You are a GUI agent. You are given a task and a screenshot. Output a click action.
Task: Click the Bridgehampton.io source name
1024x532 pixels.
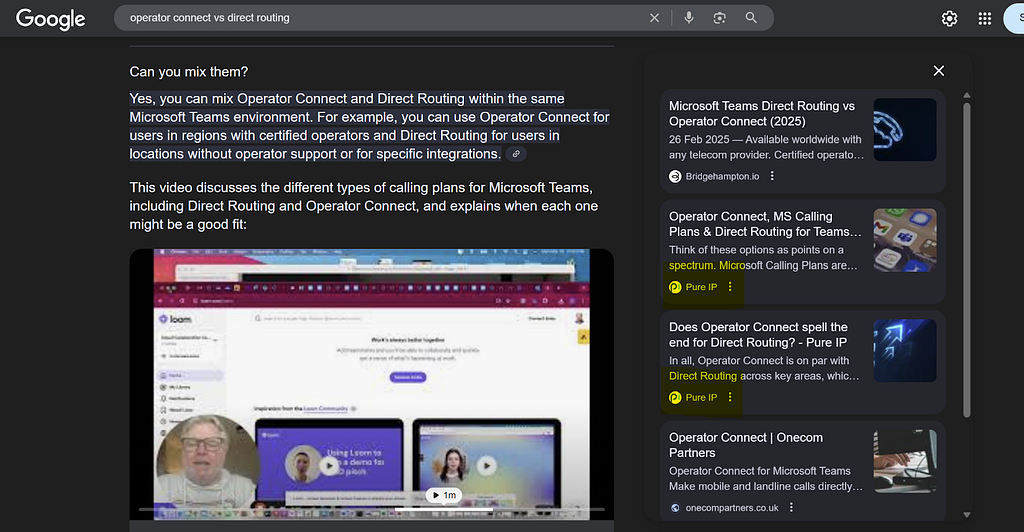coord(722,176)
